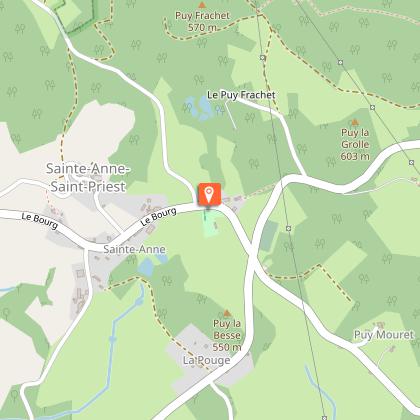Select the power line pylon near Puy la Grolle
This screenshot has height=420, width=420.
(x=373, y=107)
